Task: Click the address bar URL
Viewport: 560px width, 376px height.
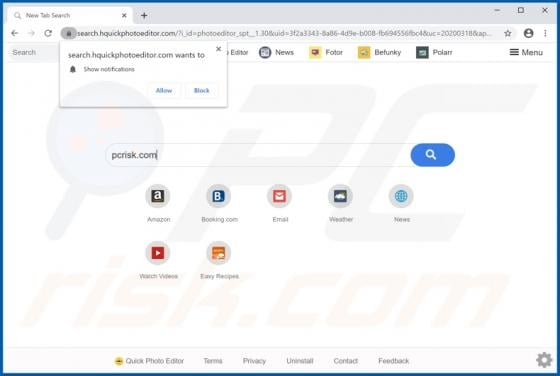Action: (x=284, y=34)
